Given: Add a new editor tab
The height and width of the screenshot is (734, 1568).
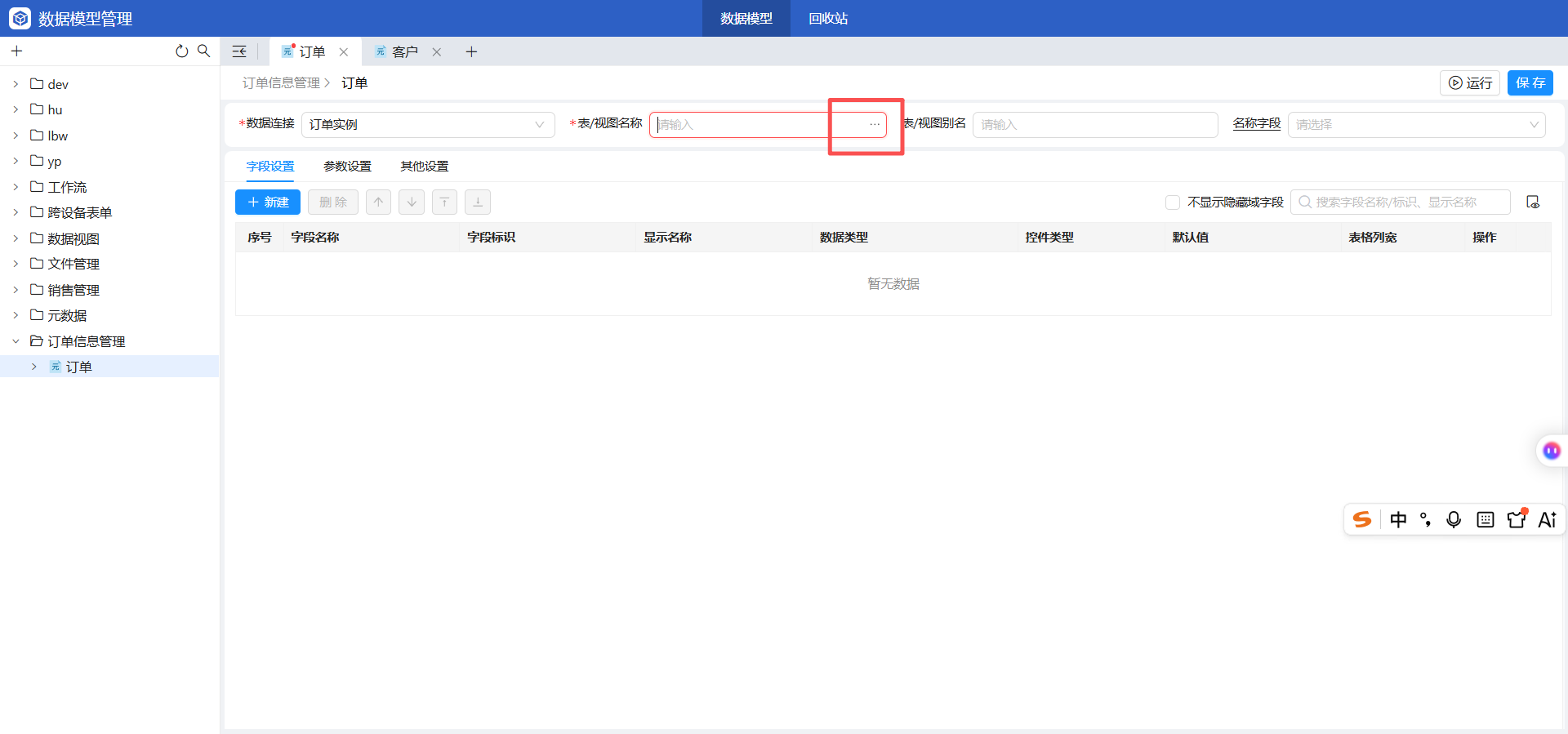Looking at the screenshot, I should point(471,52).
